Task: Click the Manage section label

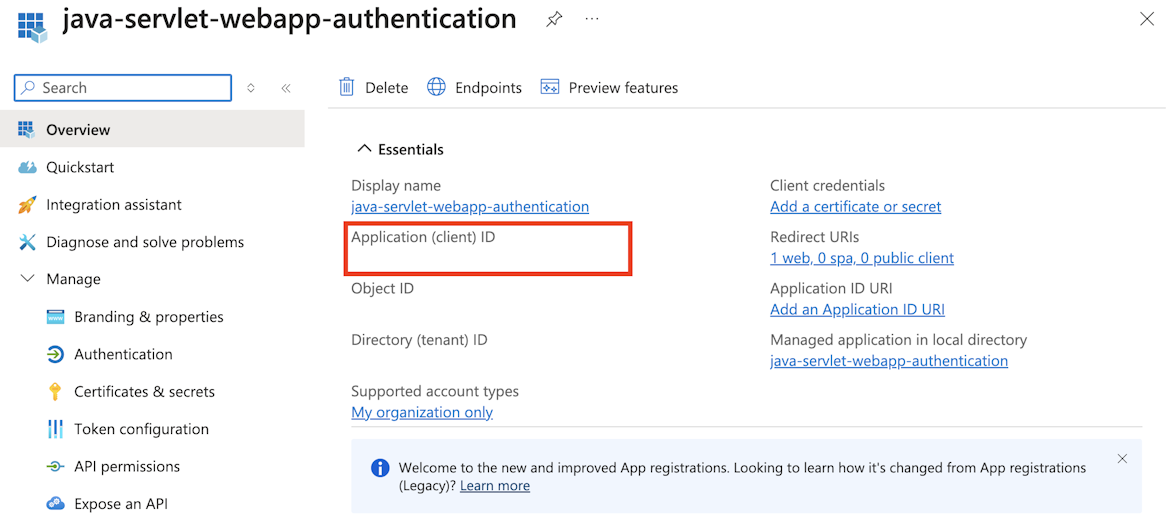Action: (74, 279)
